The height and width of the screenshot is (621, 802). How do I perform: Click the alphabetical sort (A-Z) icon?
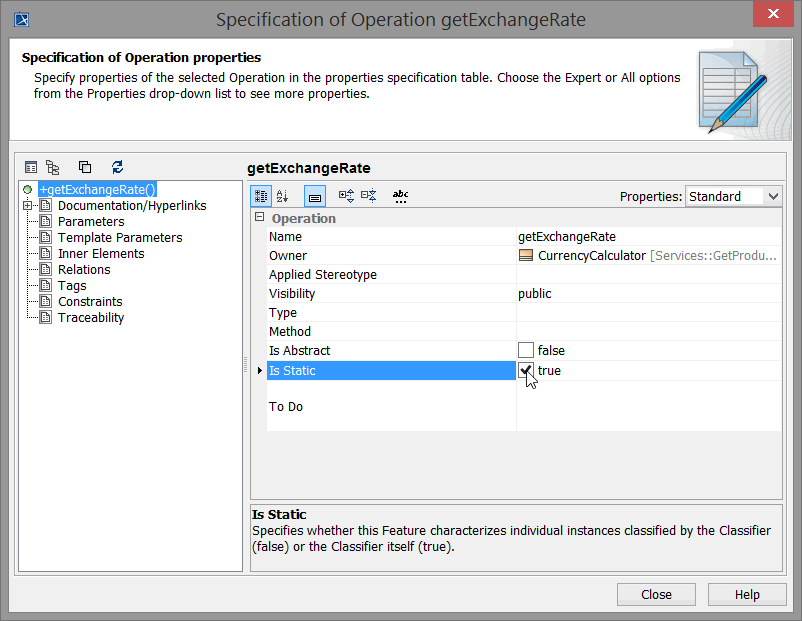(x=283, y=196)
